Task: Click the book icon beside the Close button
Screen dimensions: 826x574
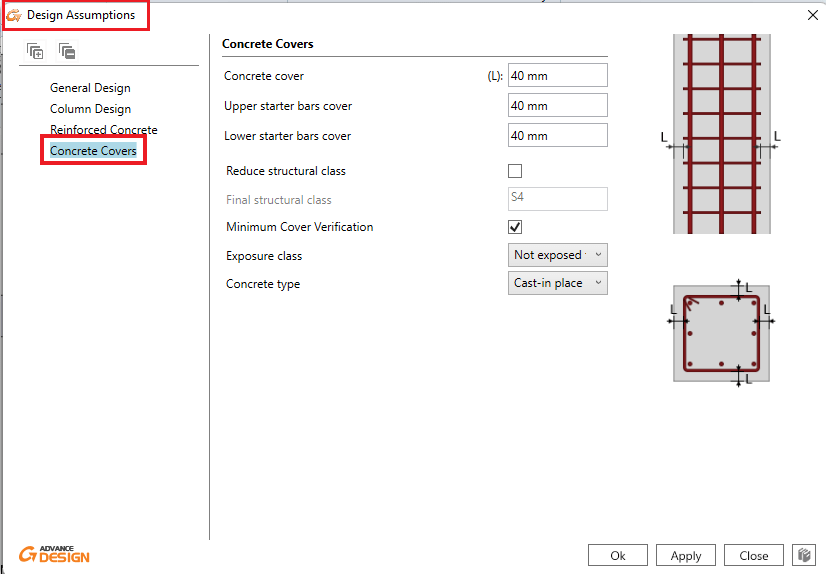Action: coord(804,555)
